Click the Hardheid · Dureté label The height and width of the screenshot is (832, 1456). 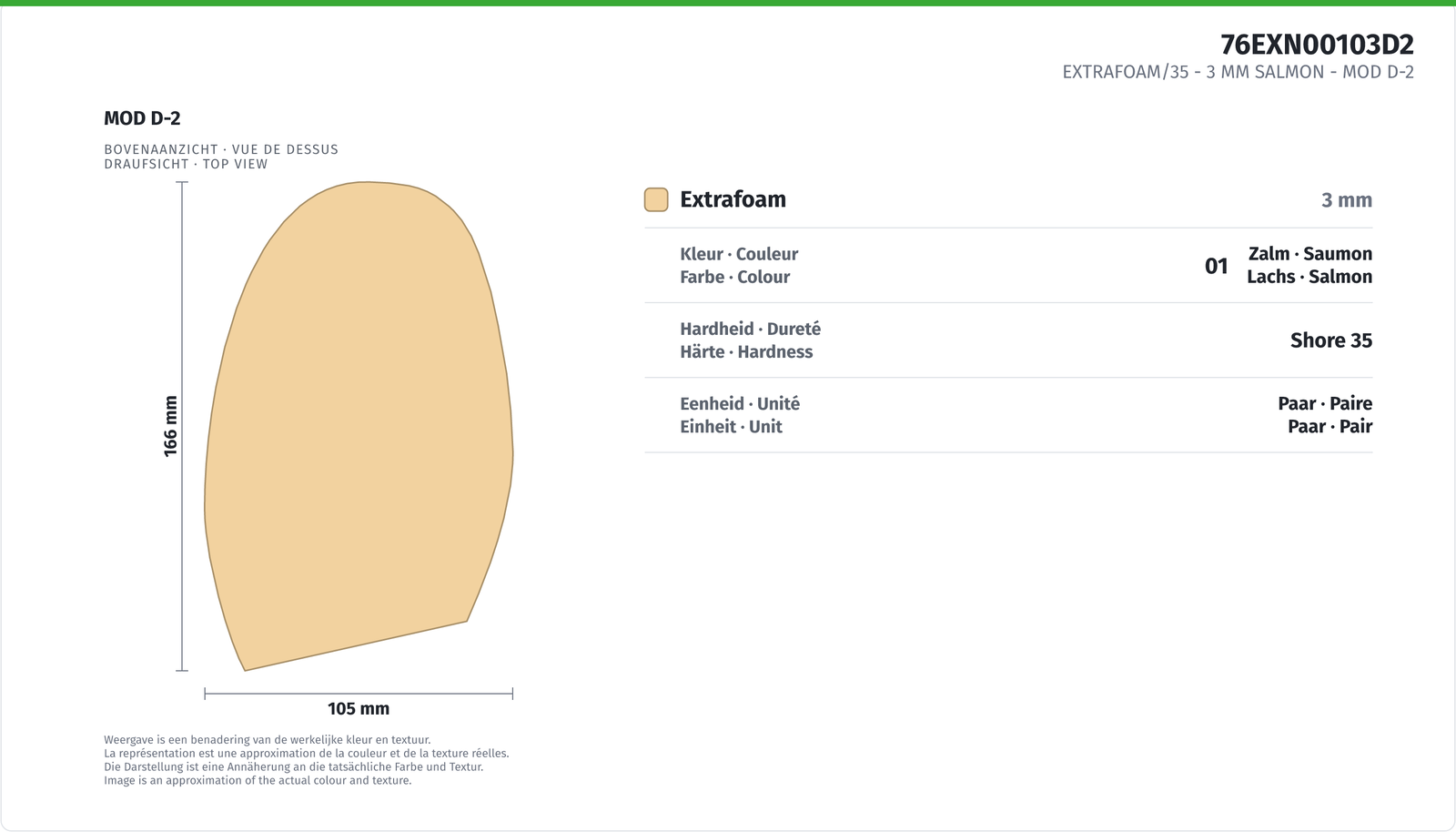[750, 329]
